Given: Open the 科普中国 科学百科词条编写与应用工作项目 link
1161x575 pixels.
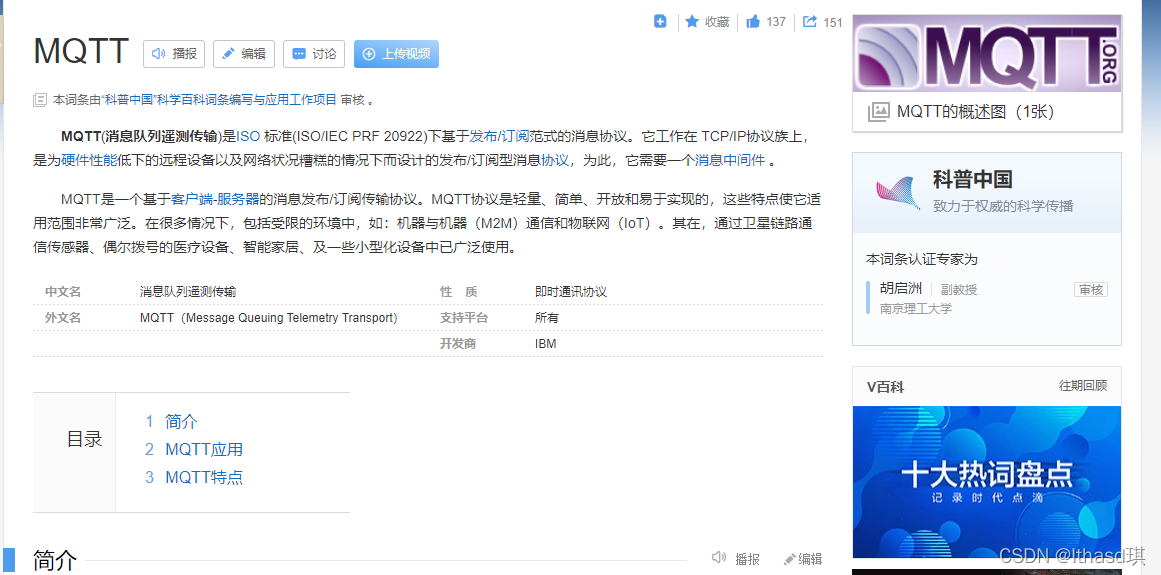Looking at the screenshot, I should click(x=219, y=99).
